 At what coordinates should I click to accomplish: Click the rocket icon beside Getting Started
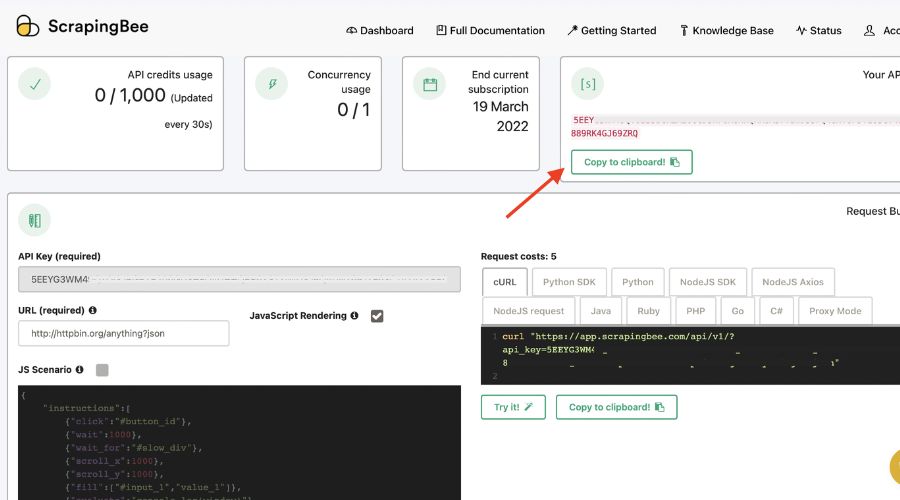[572, 30]
